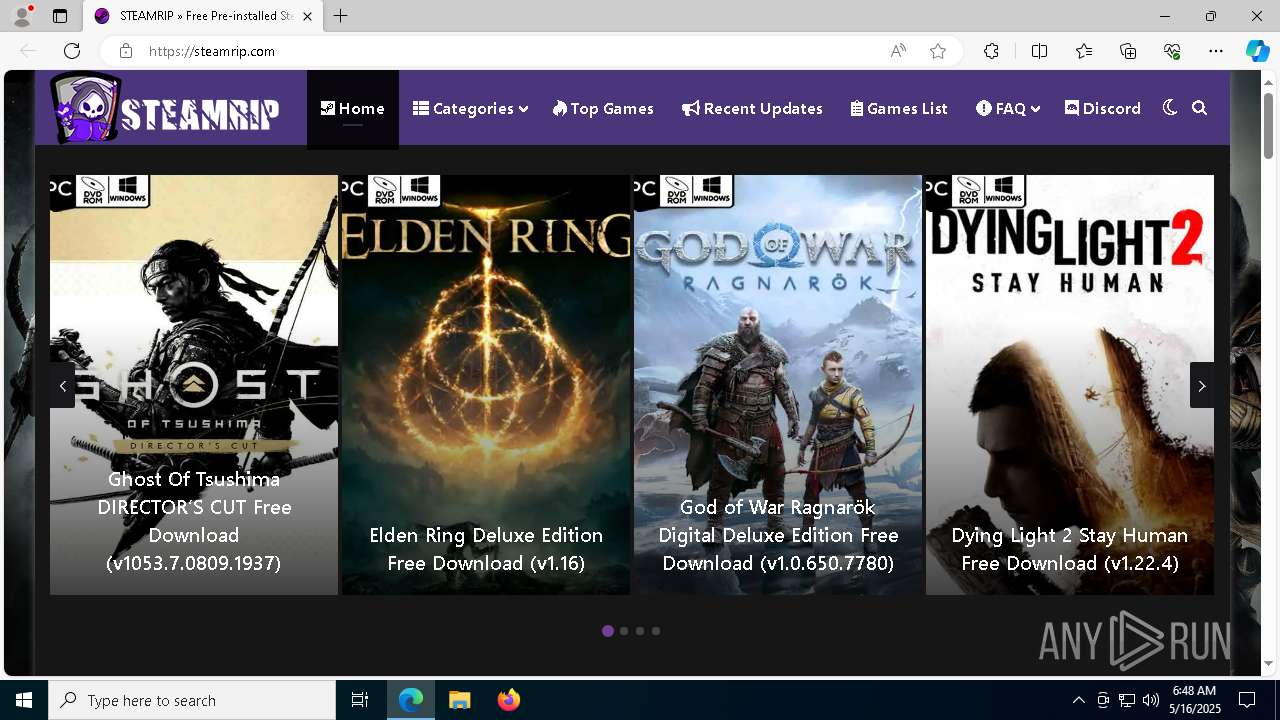The width and height of the screenshot is (1280, 720).
Task: Select the fourth carousel dot
Action: (x=656, y=631)
